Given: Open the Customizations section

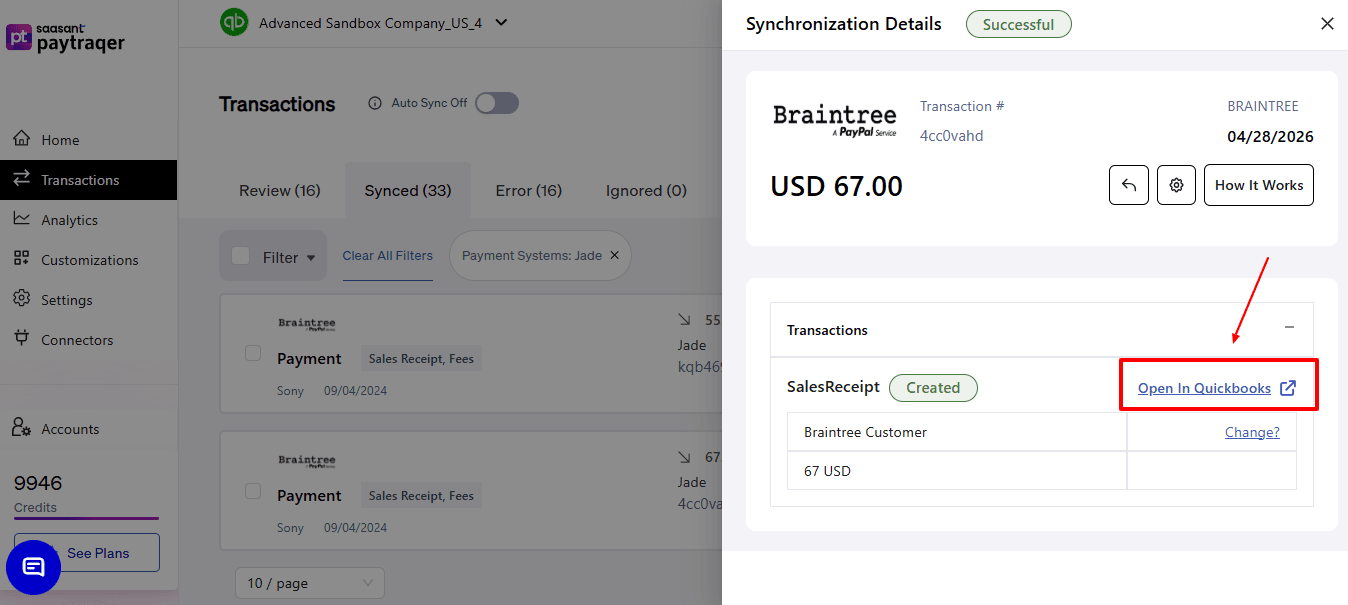Looking at the screenshot, I should pos(89,259).
